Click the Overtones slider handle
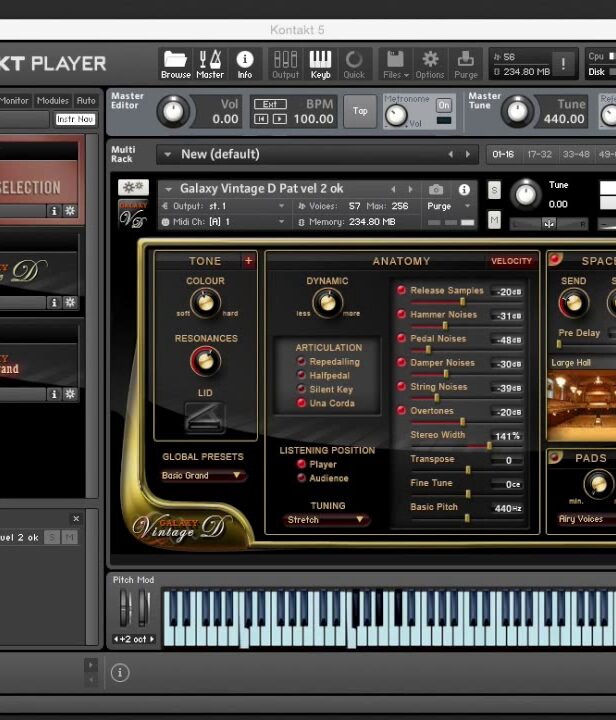The width and height of the screenshot is (616, 720). tap(462, 421)
